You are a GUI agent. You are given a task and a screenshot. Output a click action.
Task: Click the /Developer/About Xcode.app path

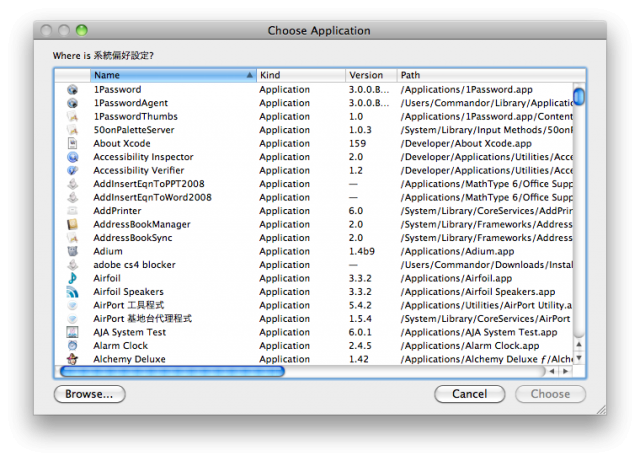(466, 143)
